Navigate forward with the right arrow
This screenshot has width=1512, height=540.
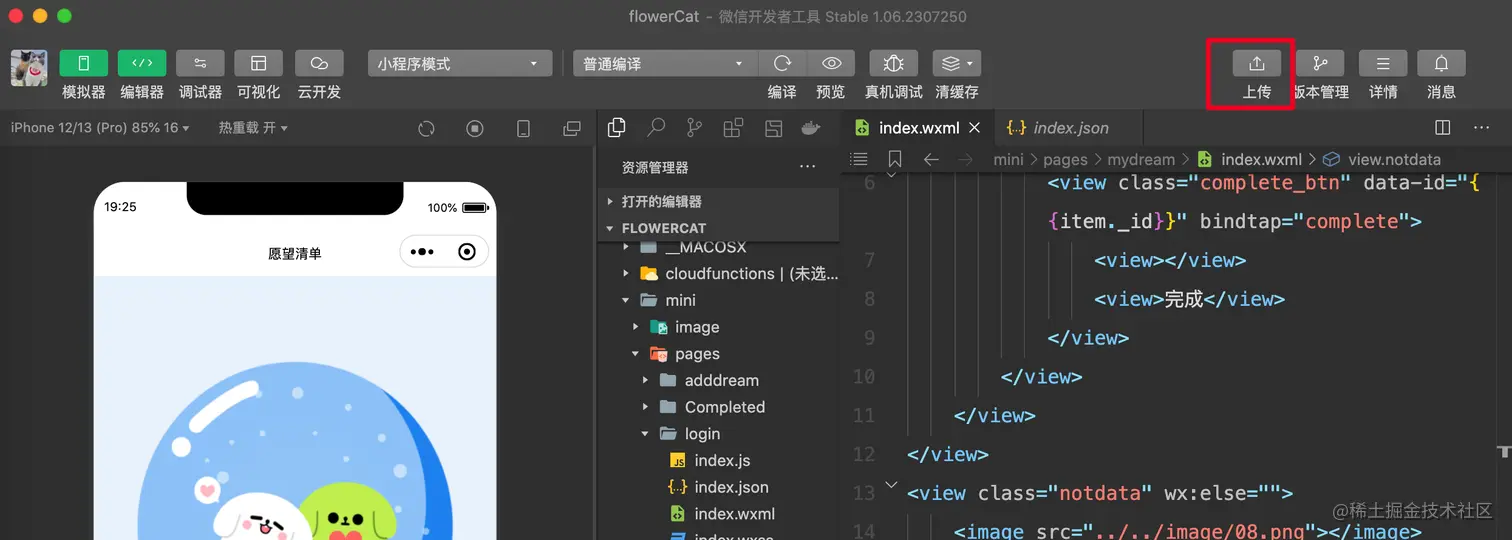[x=965, y=159]
